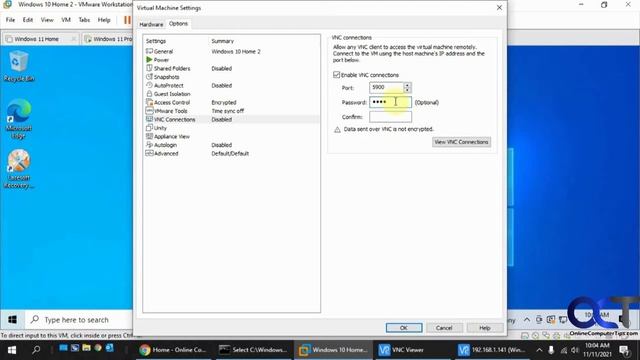
Task: Select the Access Control row
Action: (231, 102)
